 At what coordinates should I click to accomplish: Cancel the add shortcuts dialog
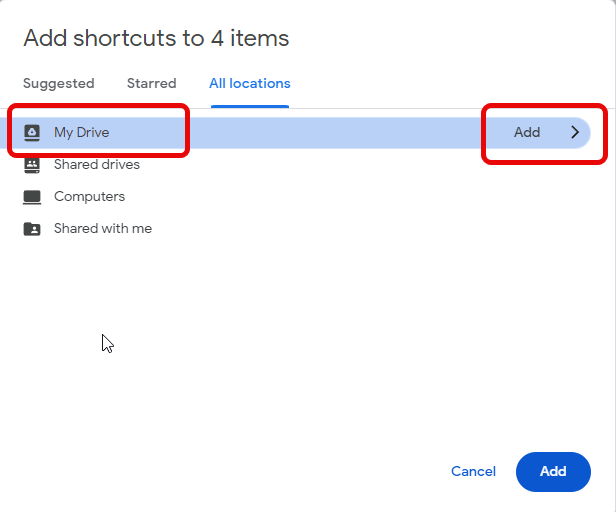pyautogui.click(x=473, y=471)
